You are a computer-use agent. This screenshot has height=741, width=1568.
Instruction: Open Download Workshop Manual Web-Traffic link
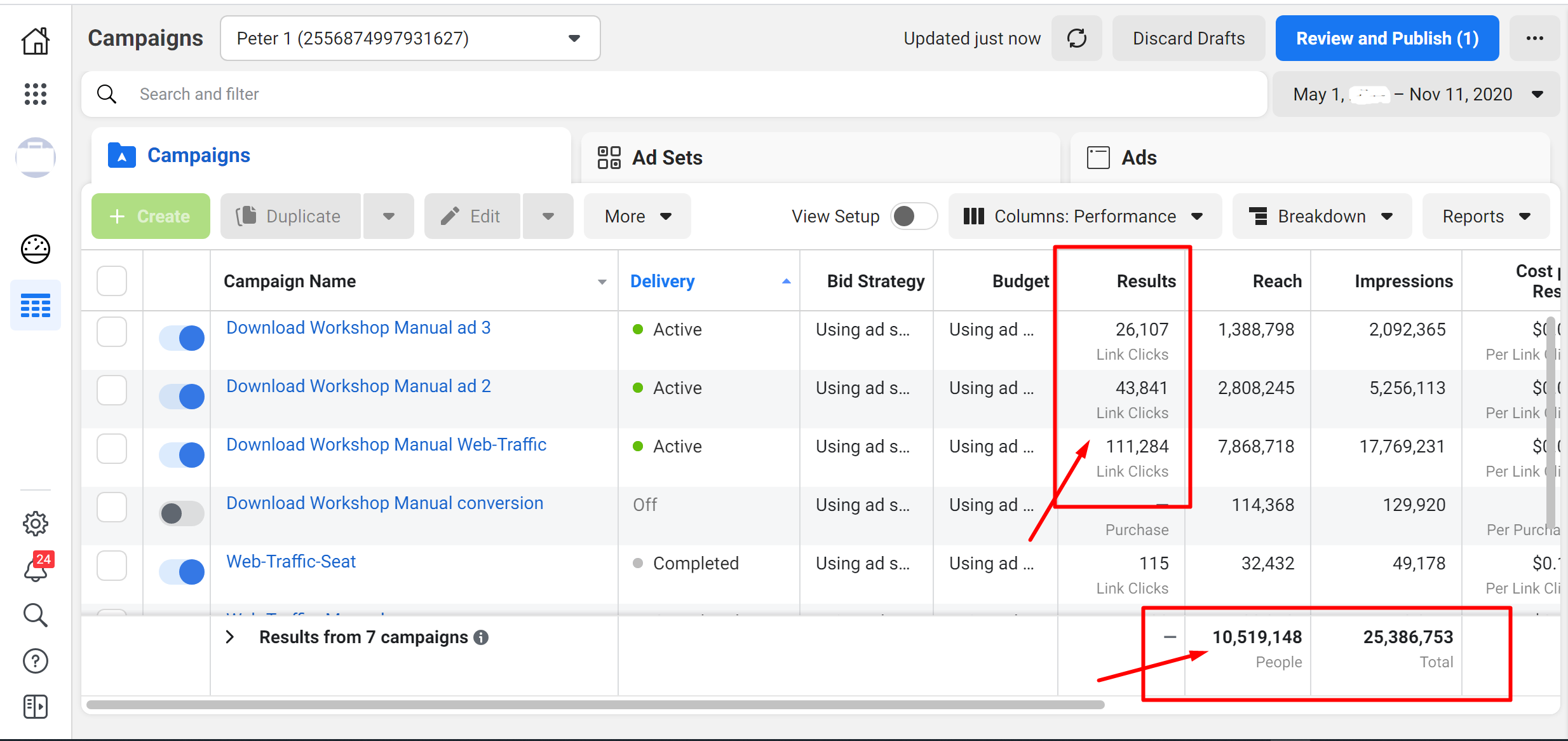[x=386, y=445]
